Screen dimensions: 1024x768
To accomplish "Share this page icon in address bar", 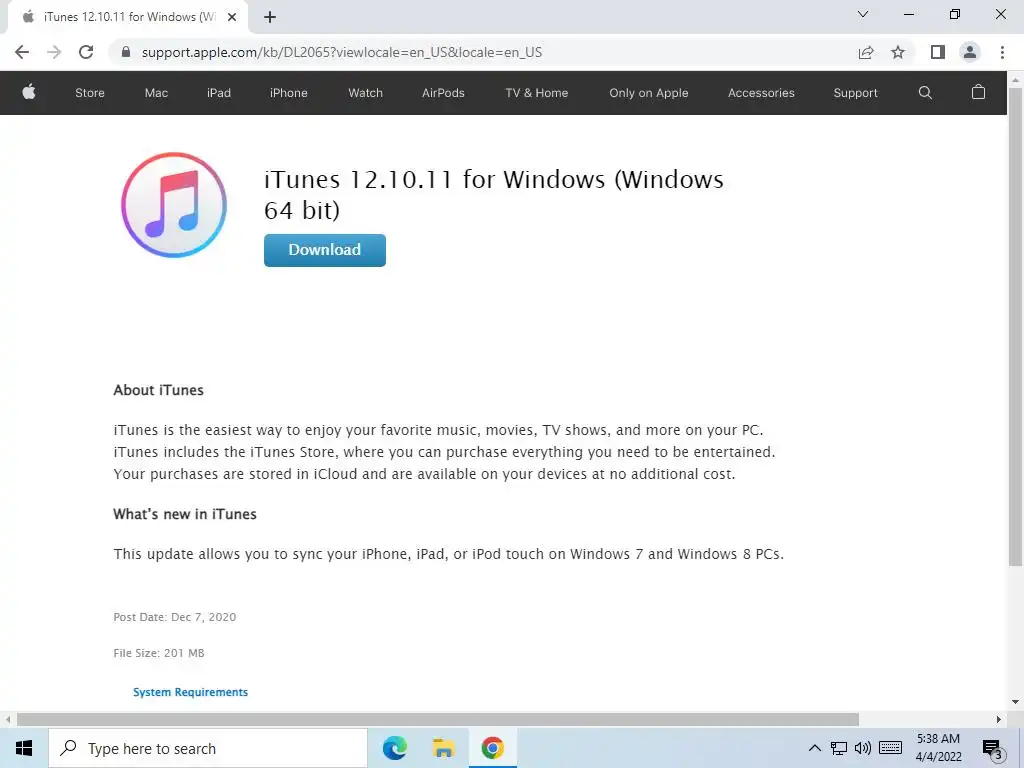I will coord(866,52).
